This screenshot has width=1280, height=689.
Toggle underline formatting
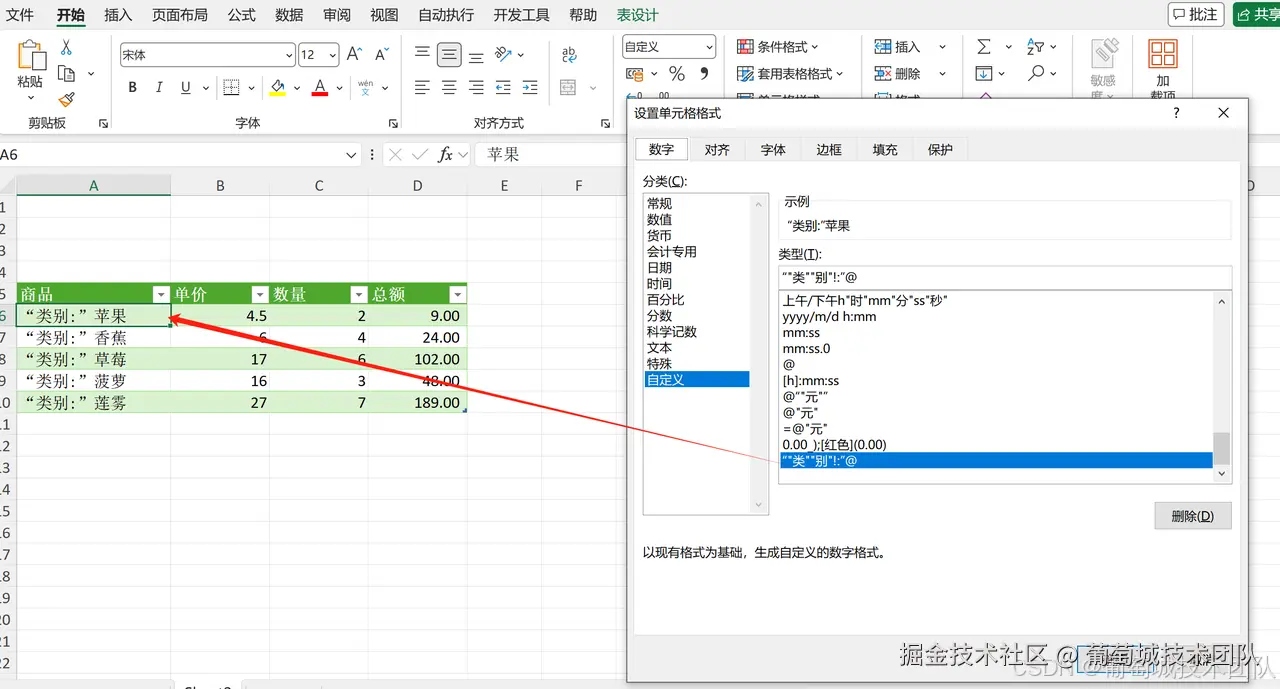click(x=186, y=87)
